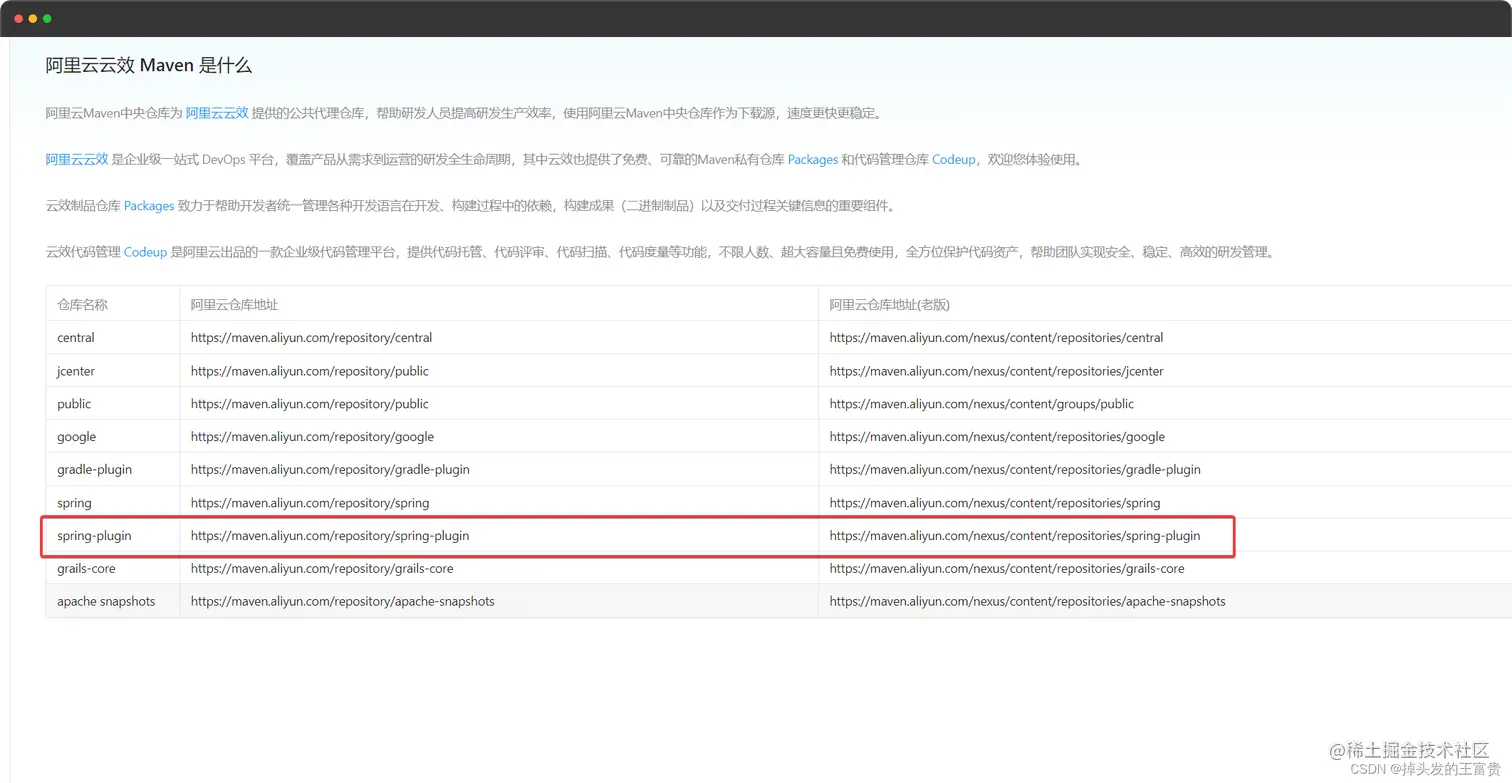This screenshot has width=1512, height=783.
Task: Click the new repository URL in the public row
Action: 310,404
